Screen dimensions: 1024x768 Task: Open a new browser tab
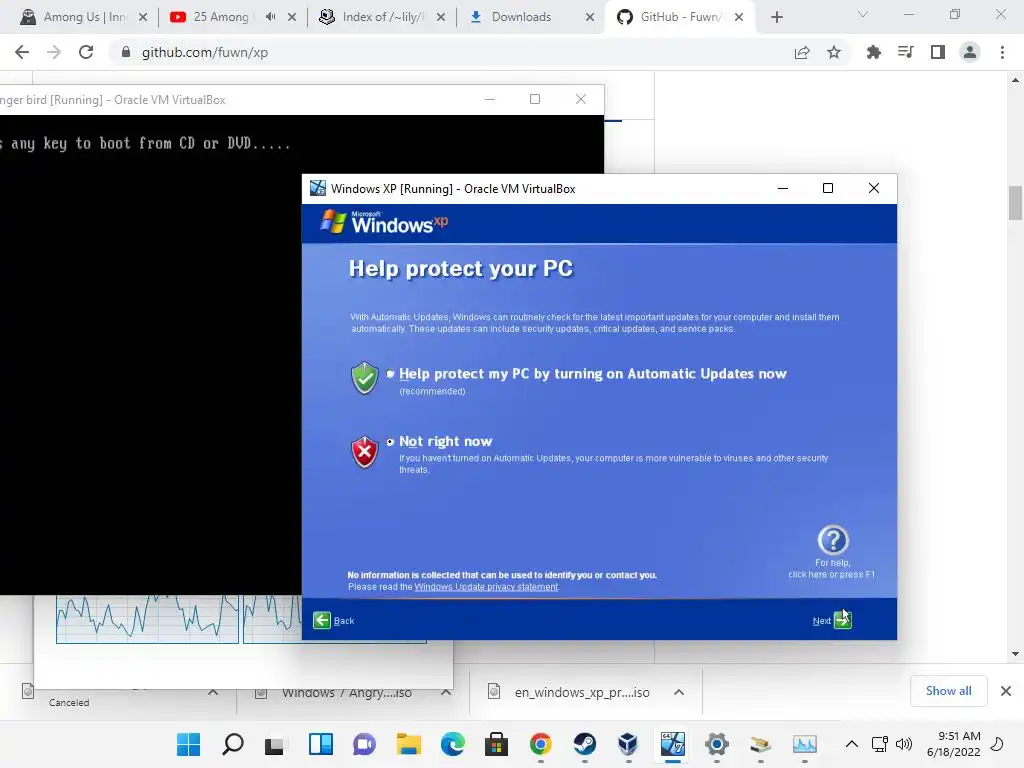[776, 17]
